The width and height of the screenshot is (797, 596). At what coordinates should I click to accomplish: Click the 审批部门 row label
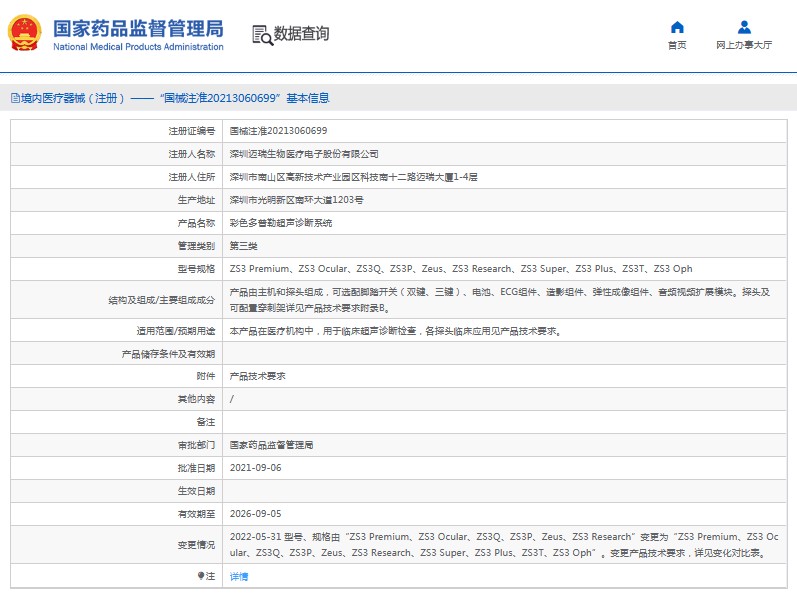coord(196,445)
